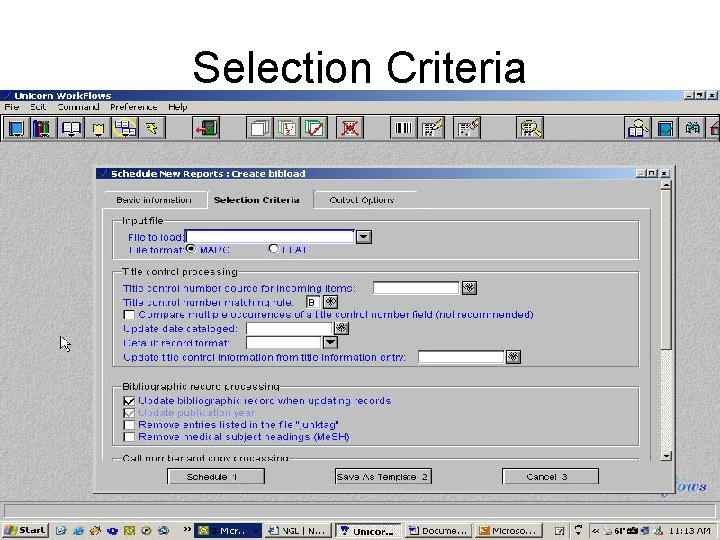Click the File to load input field

[x=270, y=236]
